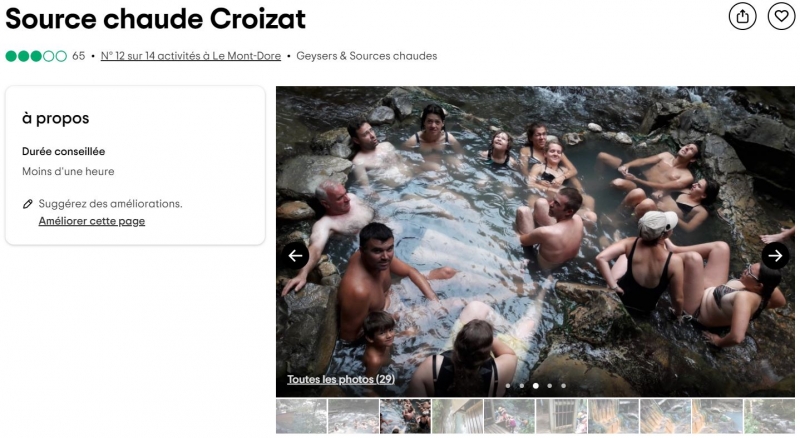Save to favorites with heart icon
The height and width of the screenshot is (438, 800).
781,16
